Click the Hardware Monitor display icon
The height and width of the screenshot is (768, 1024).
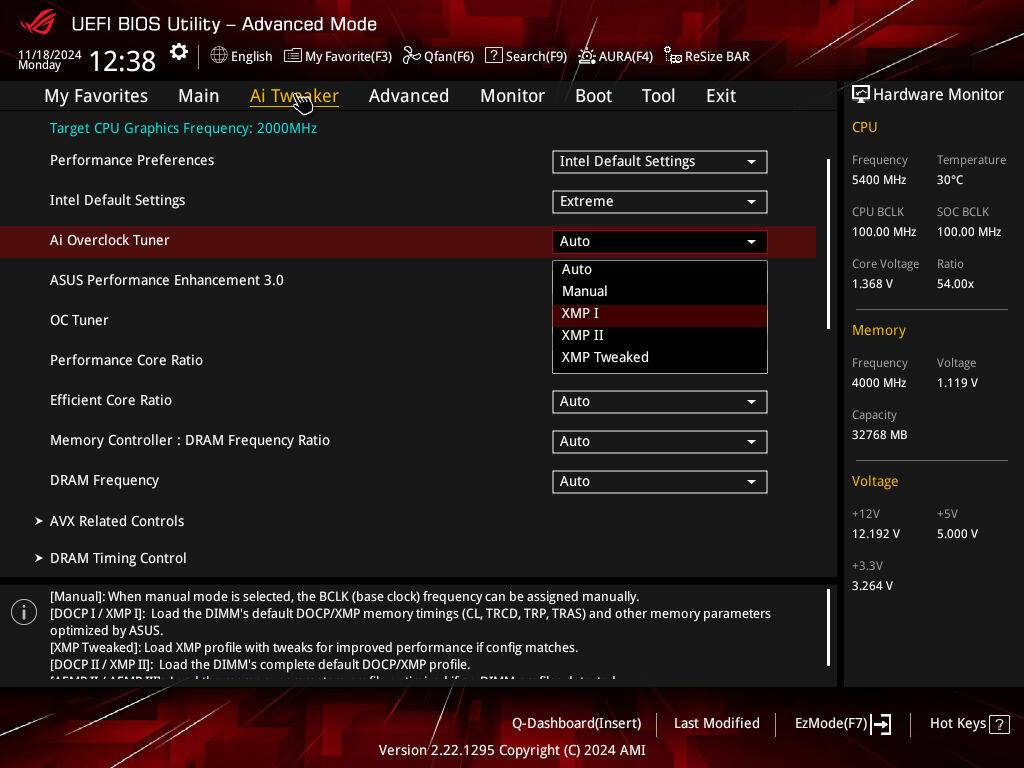[861, 95]
